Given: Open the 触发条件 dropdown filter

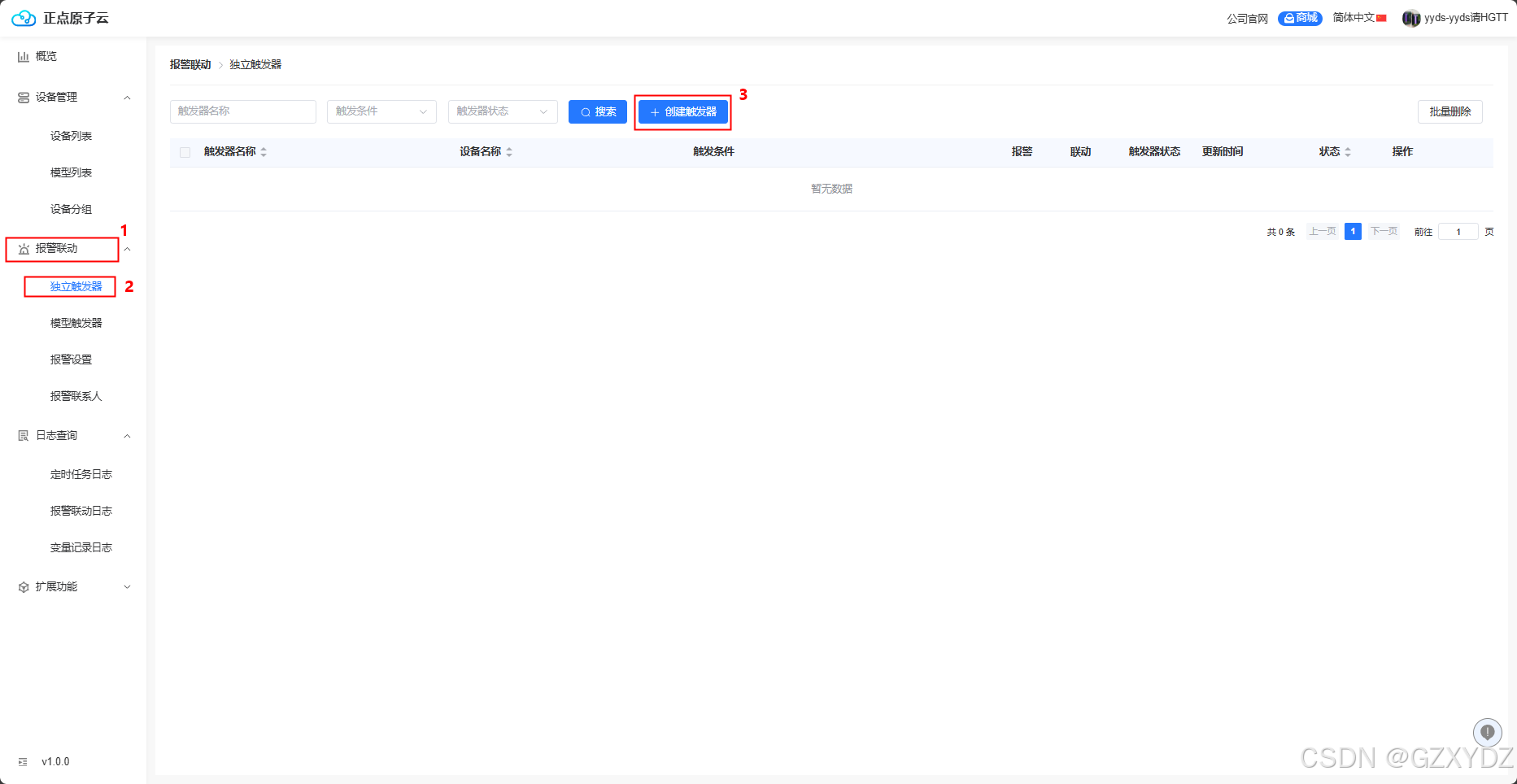Looking at the screenshot, I should point(381,111).
